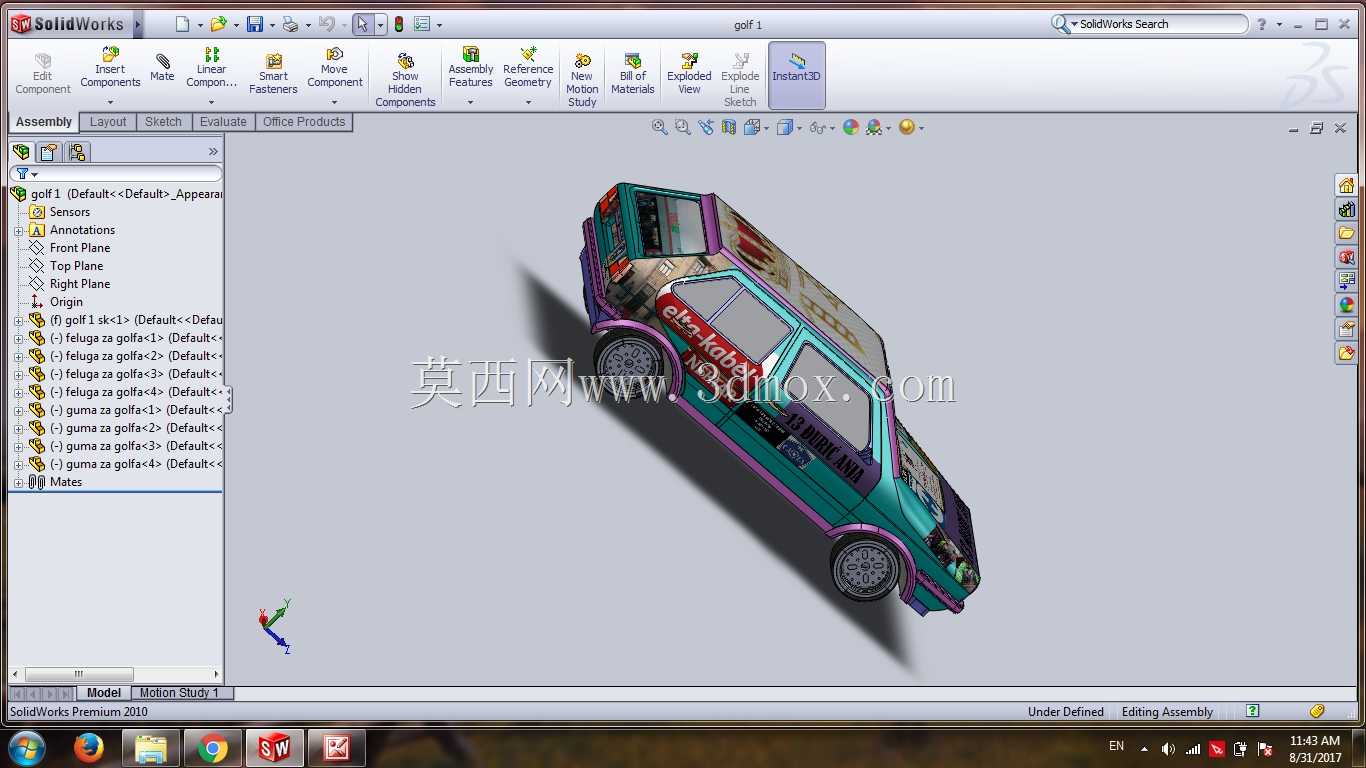Open the Options settings icon
Image resolution: width=1366 pixels, height=768 pixels.
coord(422,24)
